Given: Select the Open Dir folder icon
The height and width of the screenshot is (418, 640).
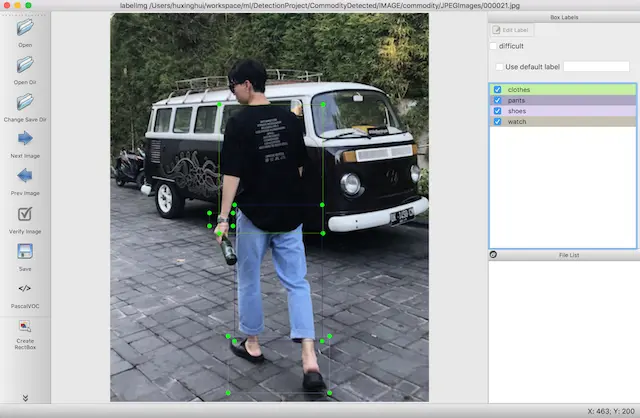Looking at the screenshot, I should coord(25,65).
